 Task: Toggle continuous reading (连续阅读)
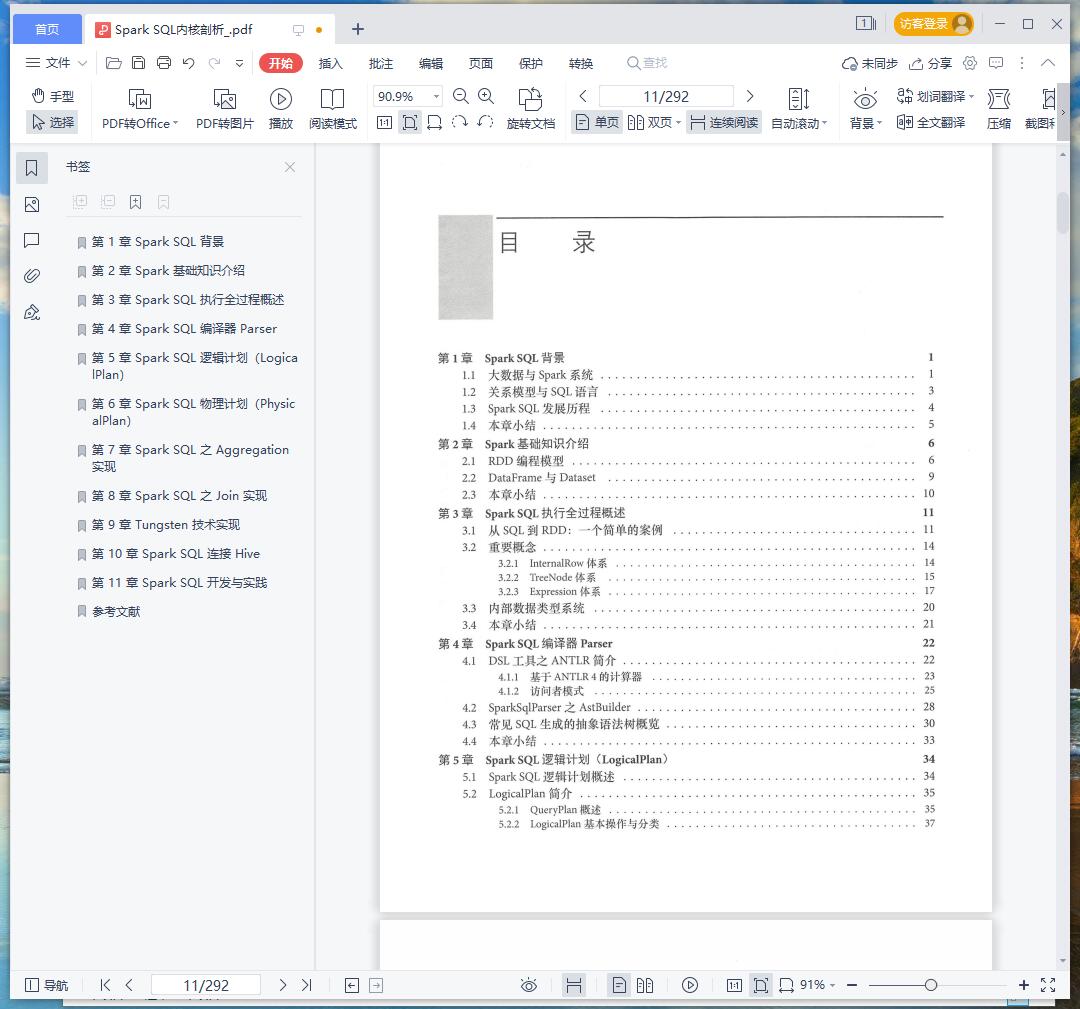(724, 123)
